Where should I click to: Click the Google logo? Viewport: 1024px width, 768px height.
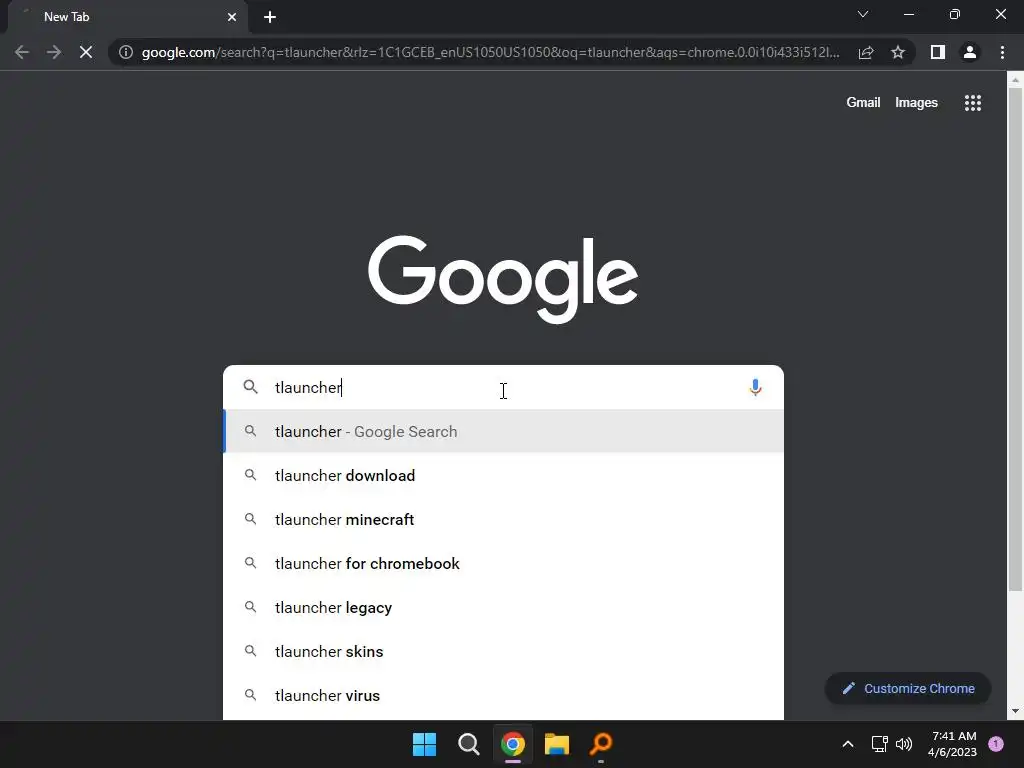coord(503,278)
